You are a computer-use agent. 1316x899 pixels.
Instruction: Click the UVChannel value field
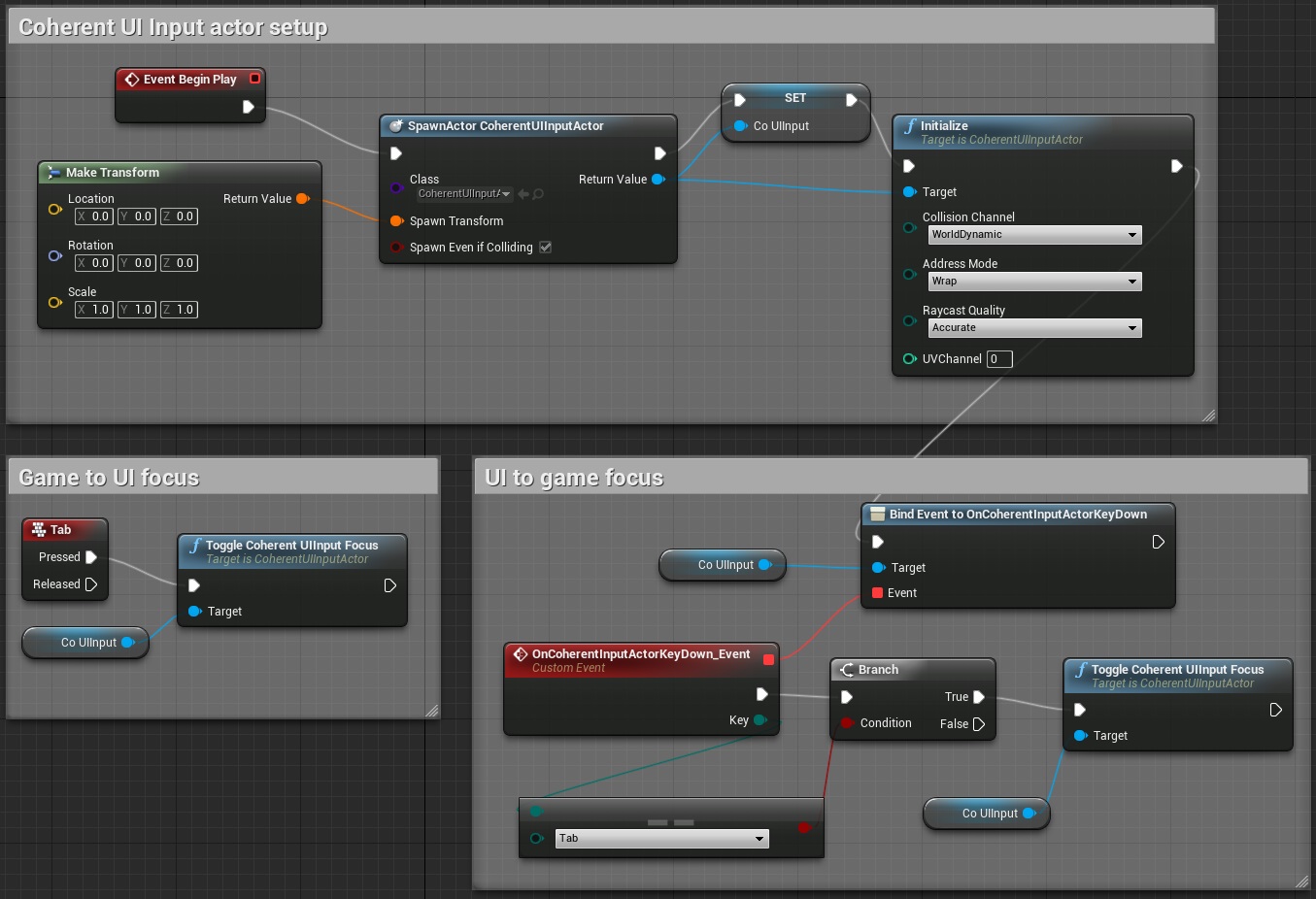click(x=999, y=359)
